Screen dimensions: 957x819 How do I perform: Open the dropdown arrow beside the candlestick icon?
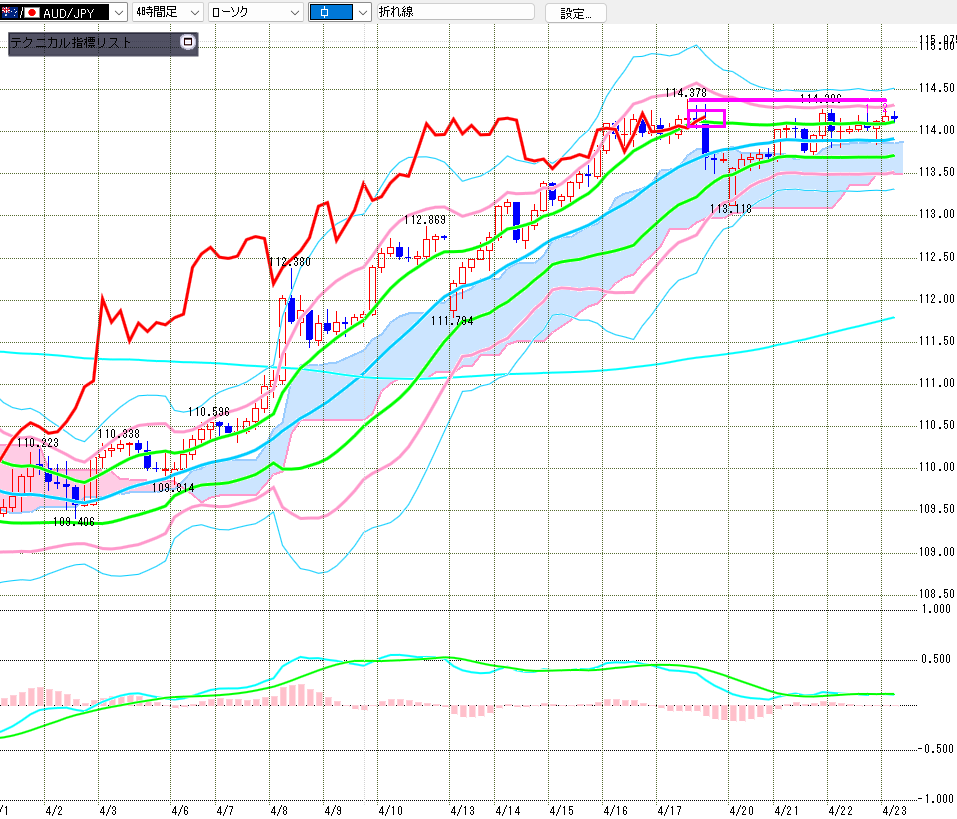point(361,13)
